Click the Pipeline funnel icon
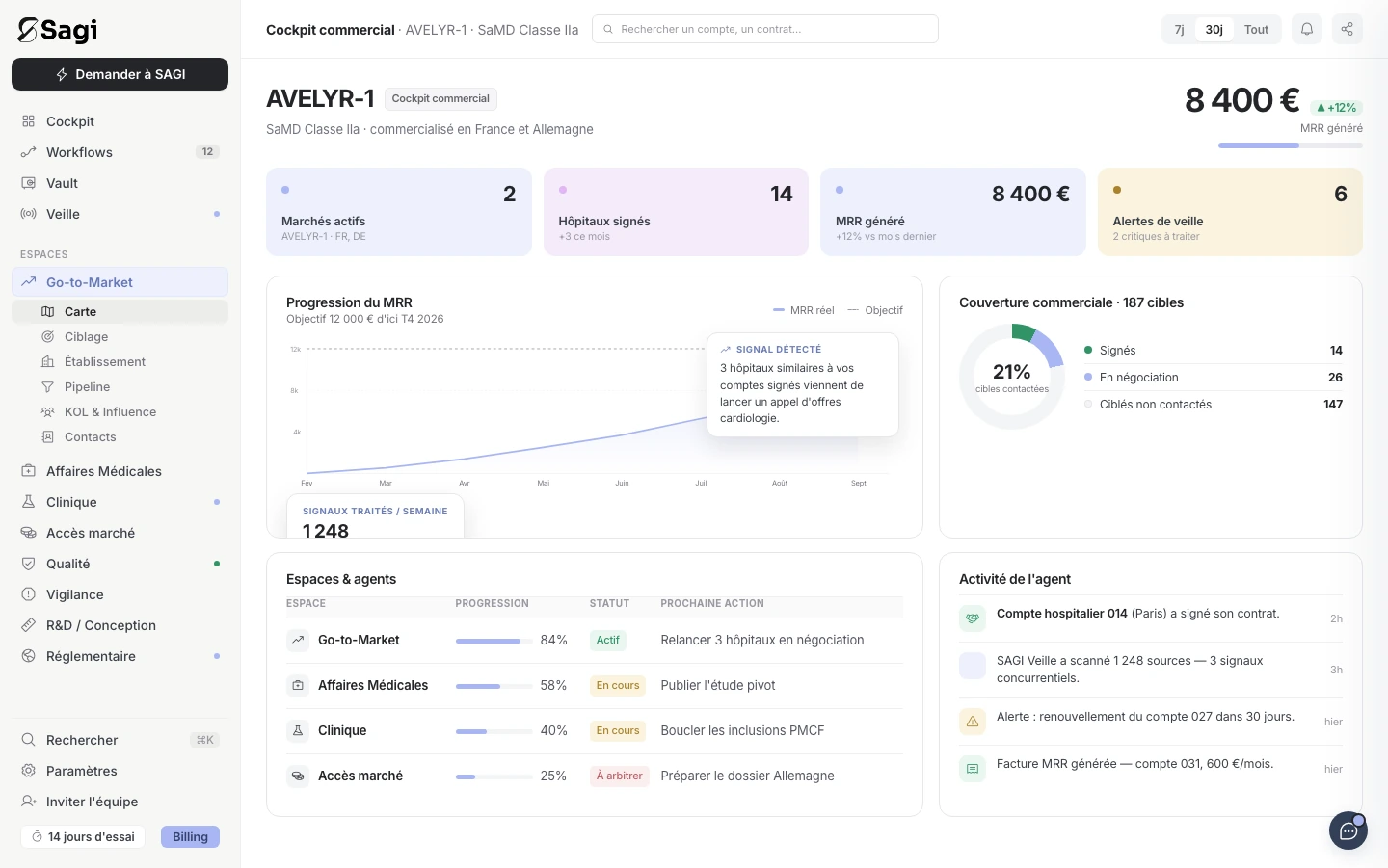The height and width of the screenshot is (868, 1388). point(47,387)
